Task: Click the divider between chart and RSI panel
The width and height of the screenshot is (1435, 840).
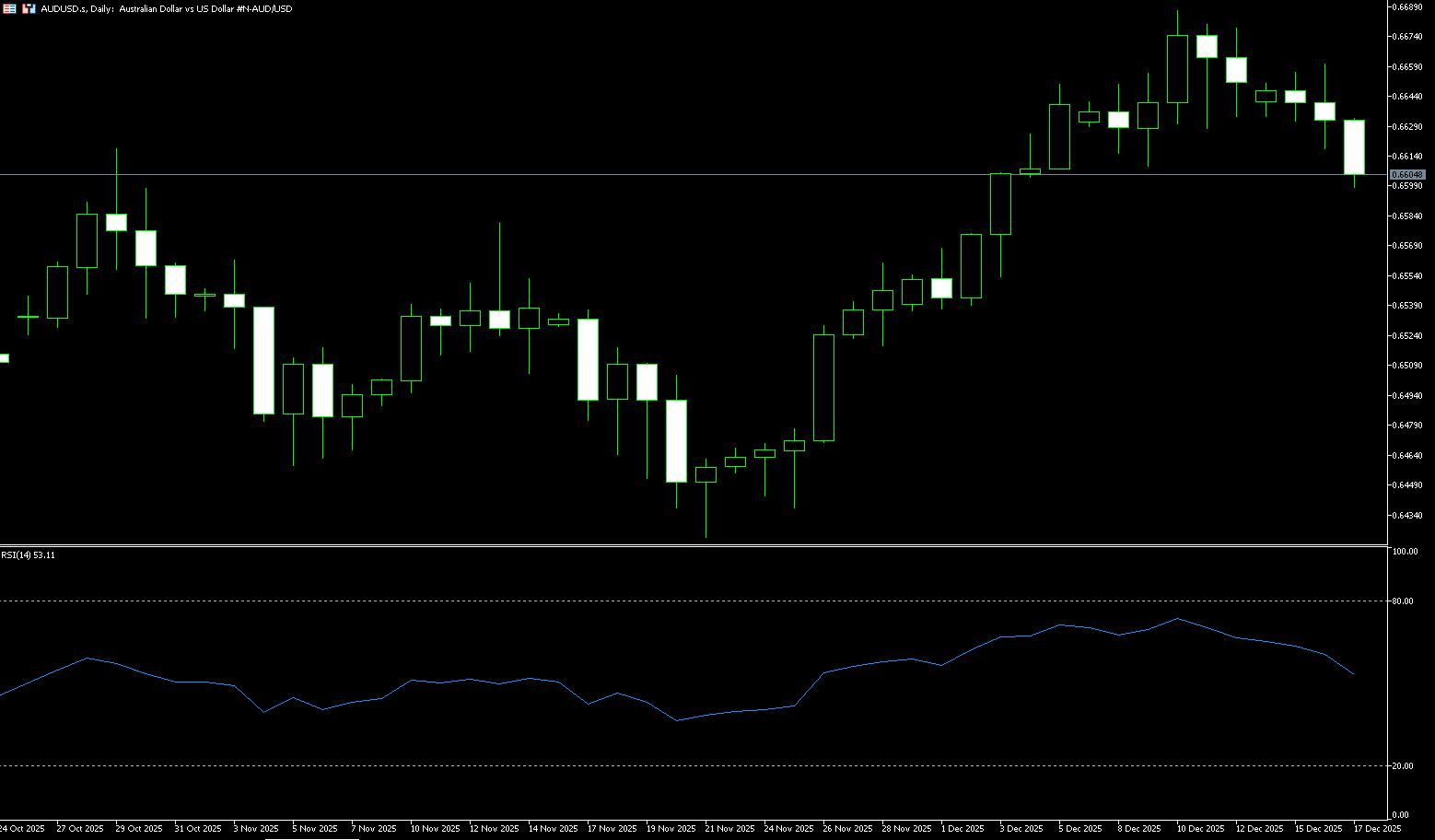Action: 691,546
